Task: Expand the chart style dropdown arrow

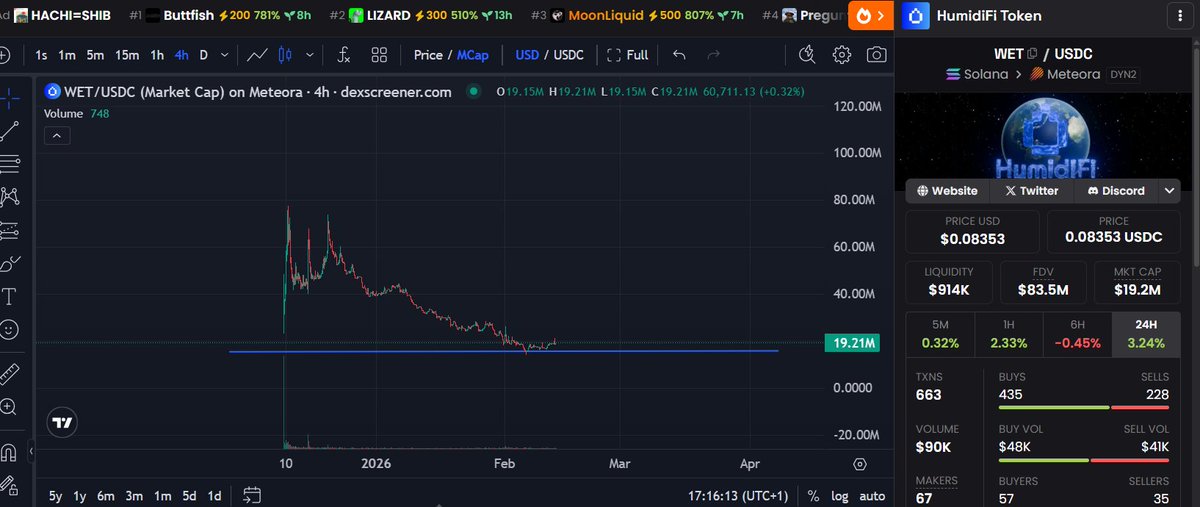Action: point(309,55)
